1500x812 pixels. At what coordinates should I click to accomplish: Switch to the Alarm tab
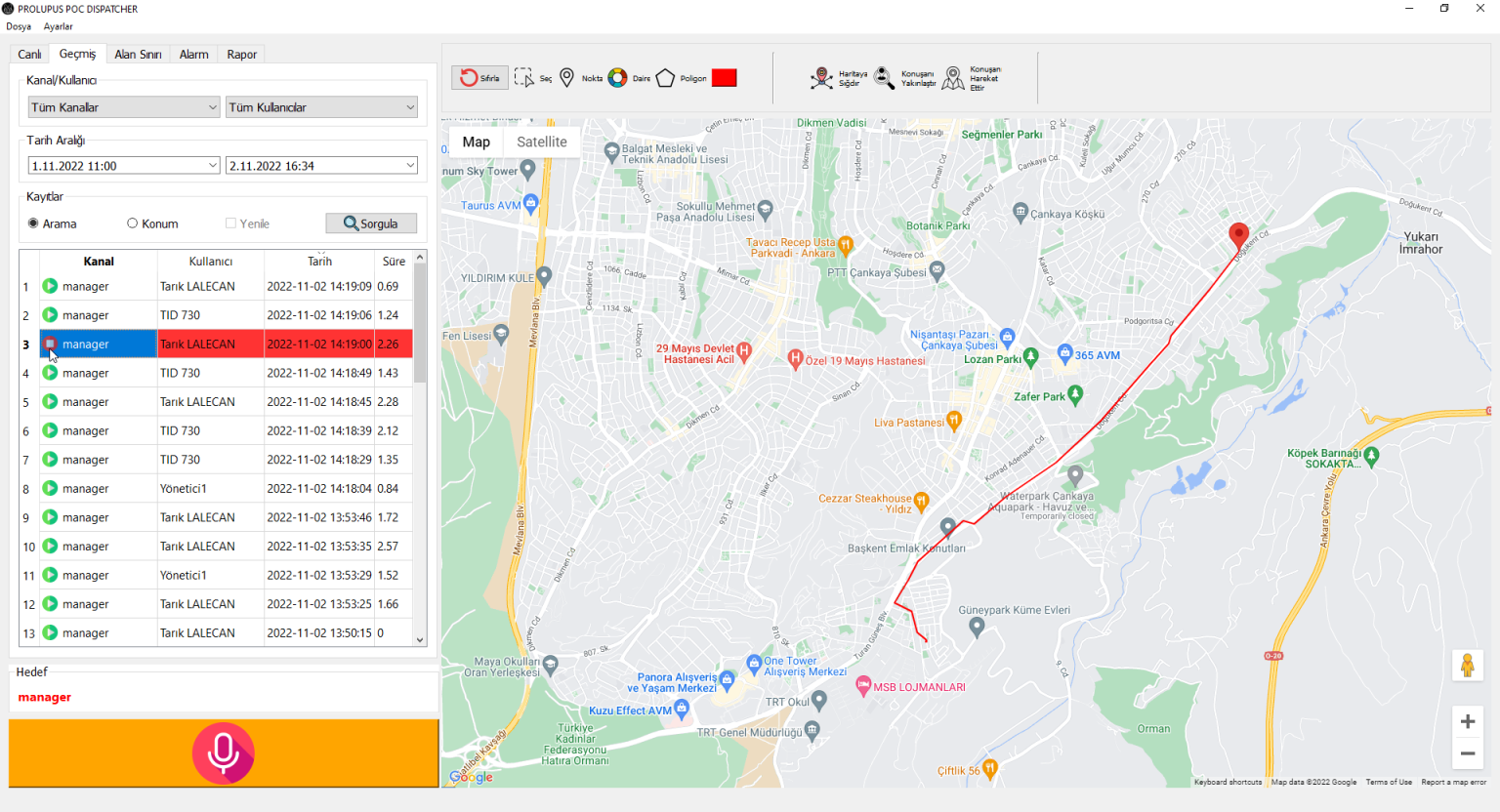(193, 55)
